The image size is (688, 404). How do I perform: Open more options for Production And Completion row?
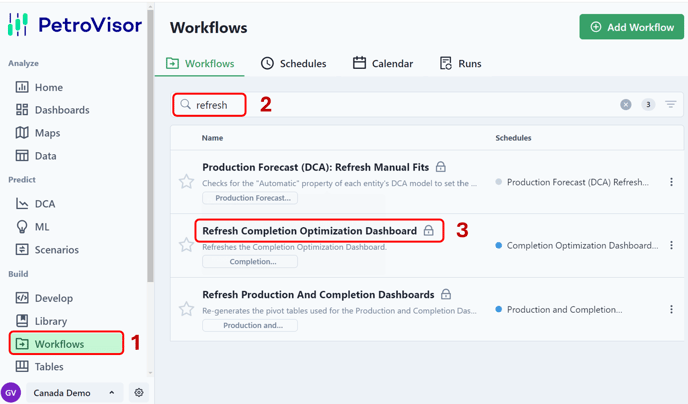pyautogui.click(x=671, y=309)
